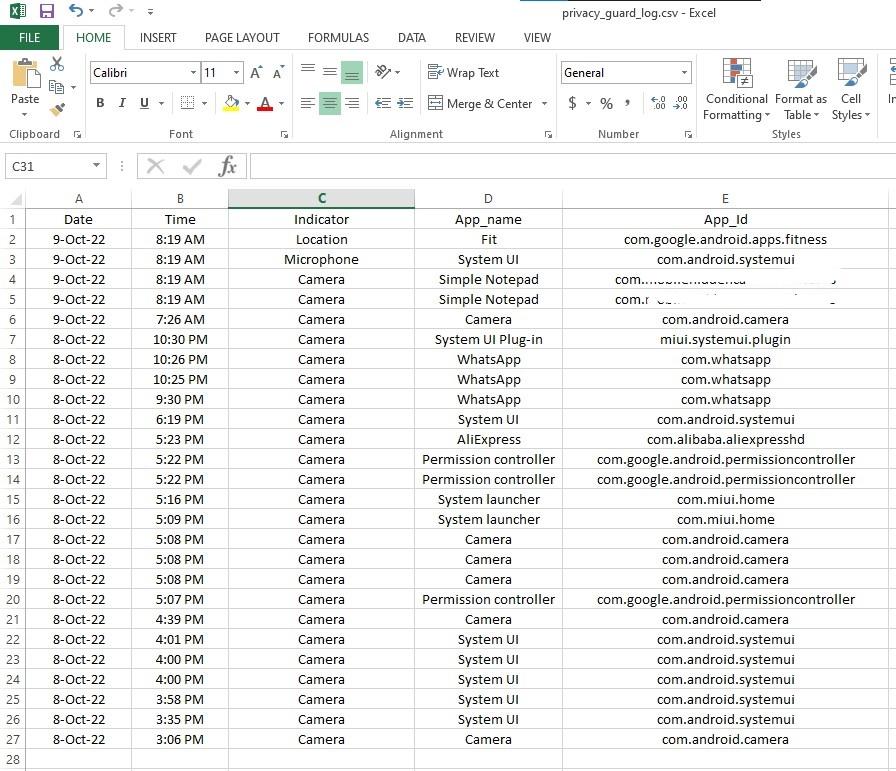Screen dimensions: 896x771
Task: Open the REVIEW tab
Action: (x=474, y=38)
